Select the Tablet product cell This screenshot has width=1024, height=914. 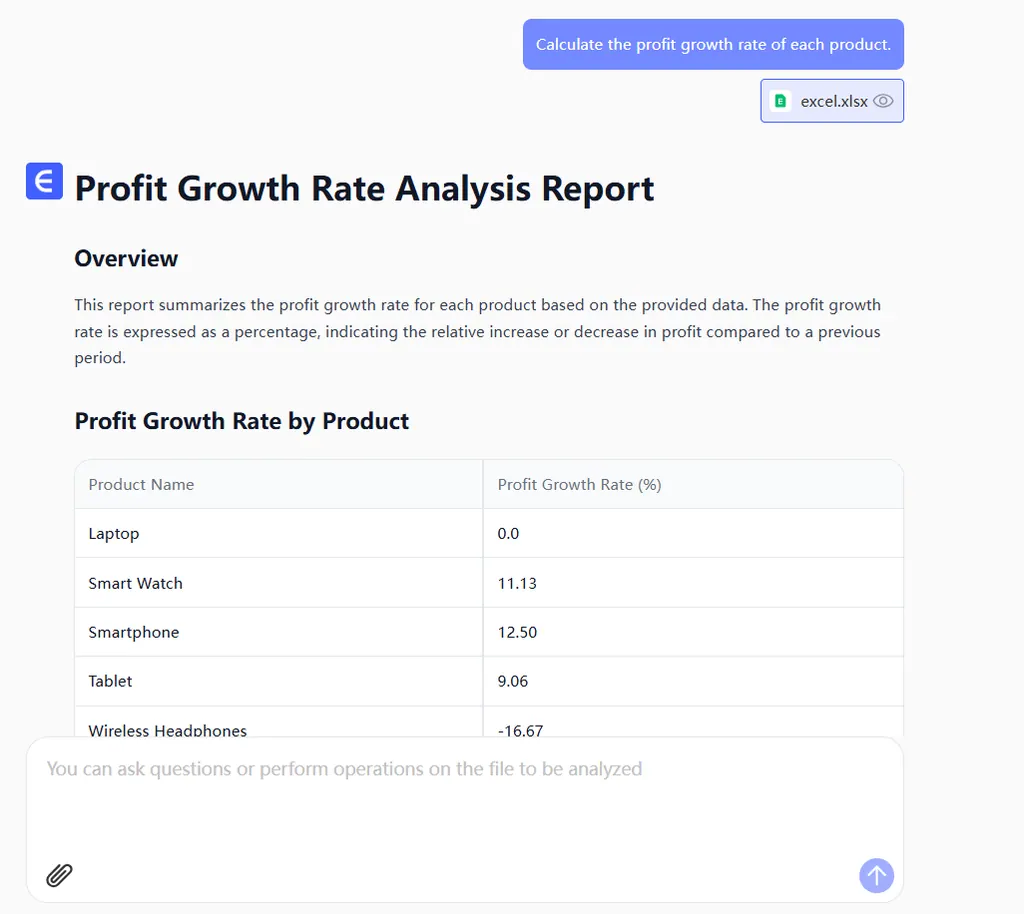tap(110, 681)
